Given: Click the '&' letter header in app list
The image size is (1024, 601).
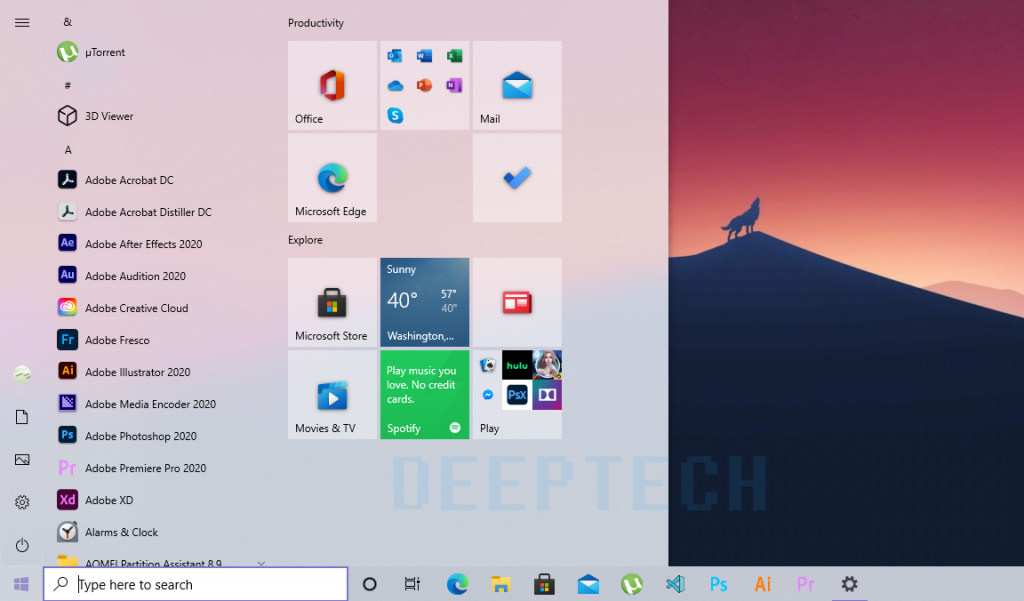Looking at the screenshot, I should pos(67,22).
